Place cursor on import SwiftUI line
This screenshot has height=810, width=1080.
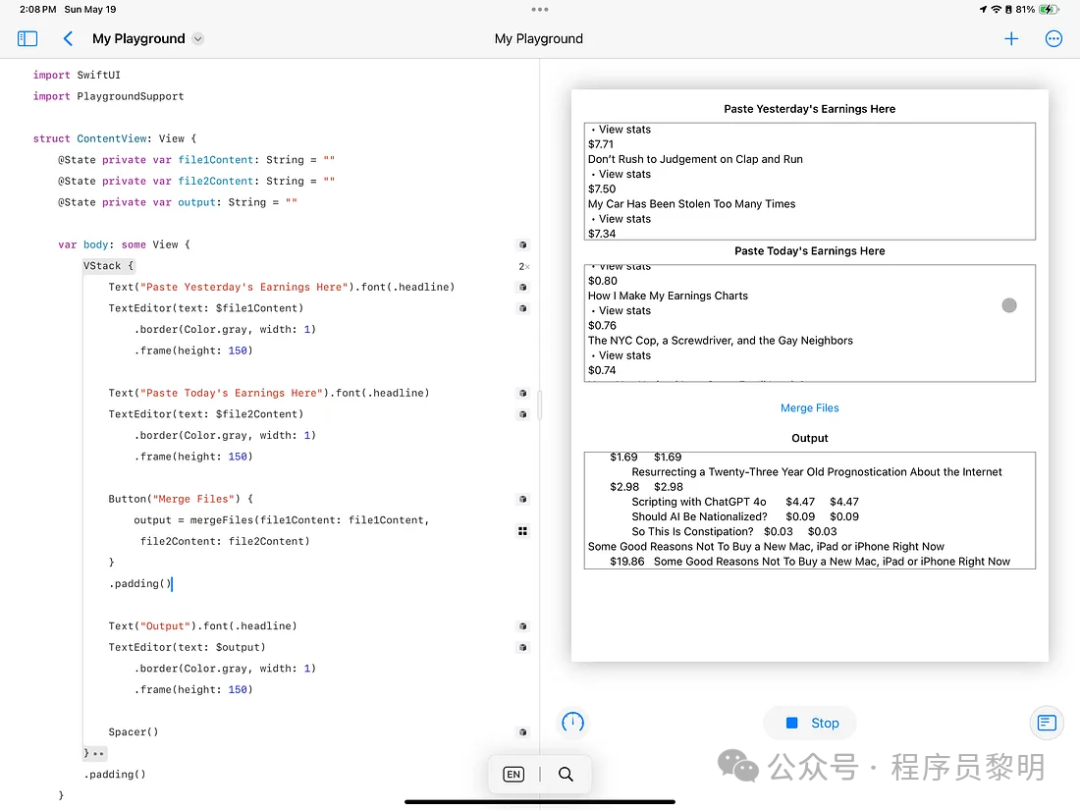pos(76,75)
